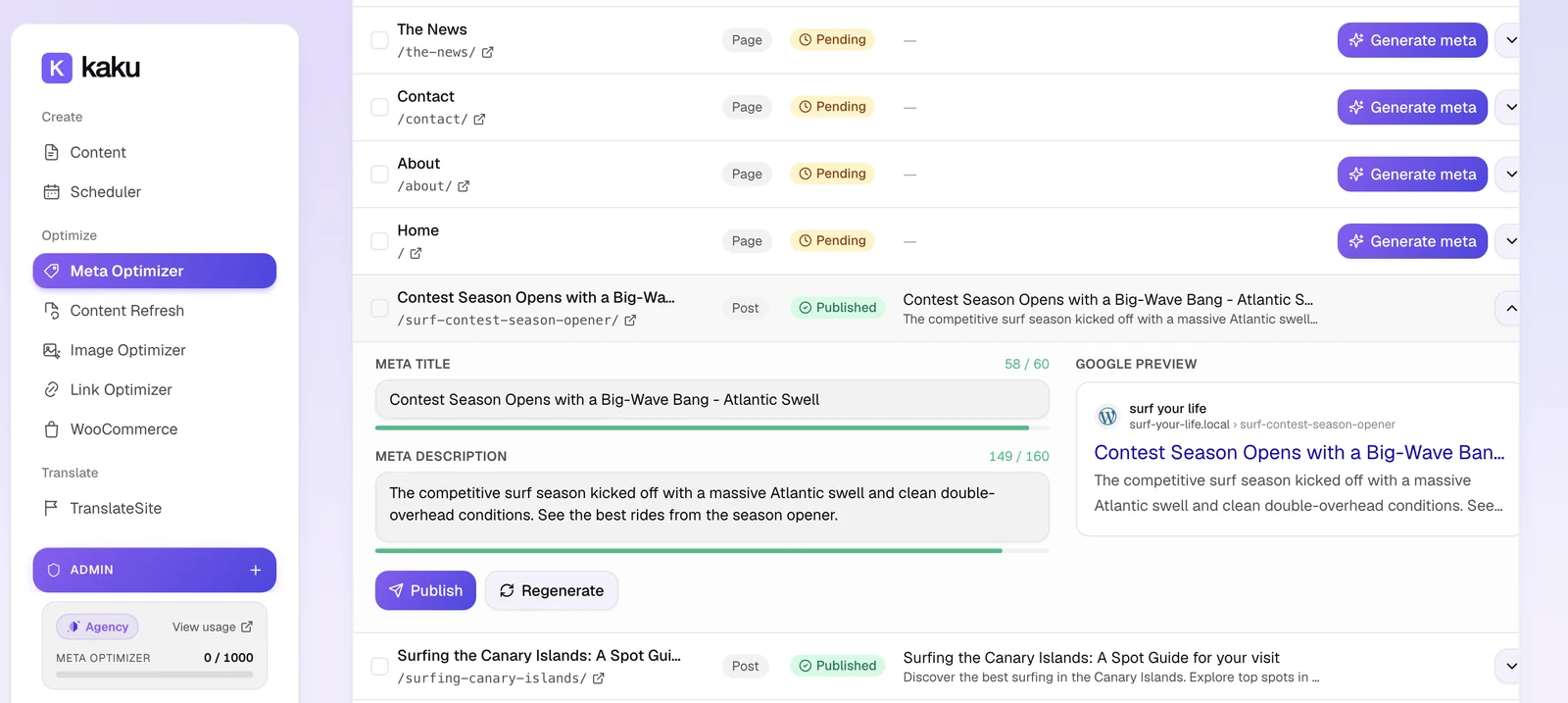Open external link icon for Home slug
This screenshot has width=1568, height=703.
pyautogui.click(x=416, y=253)
